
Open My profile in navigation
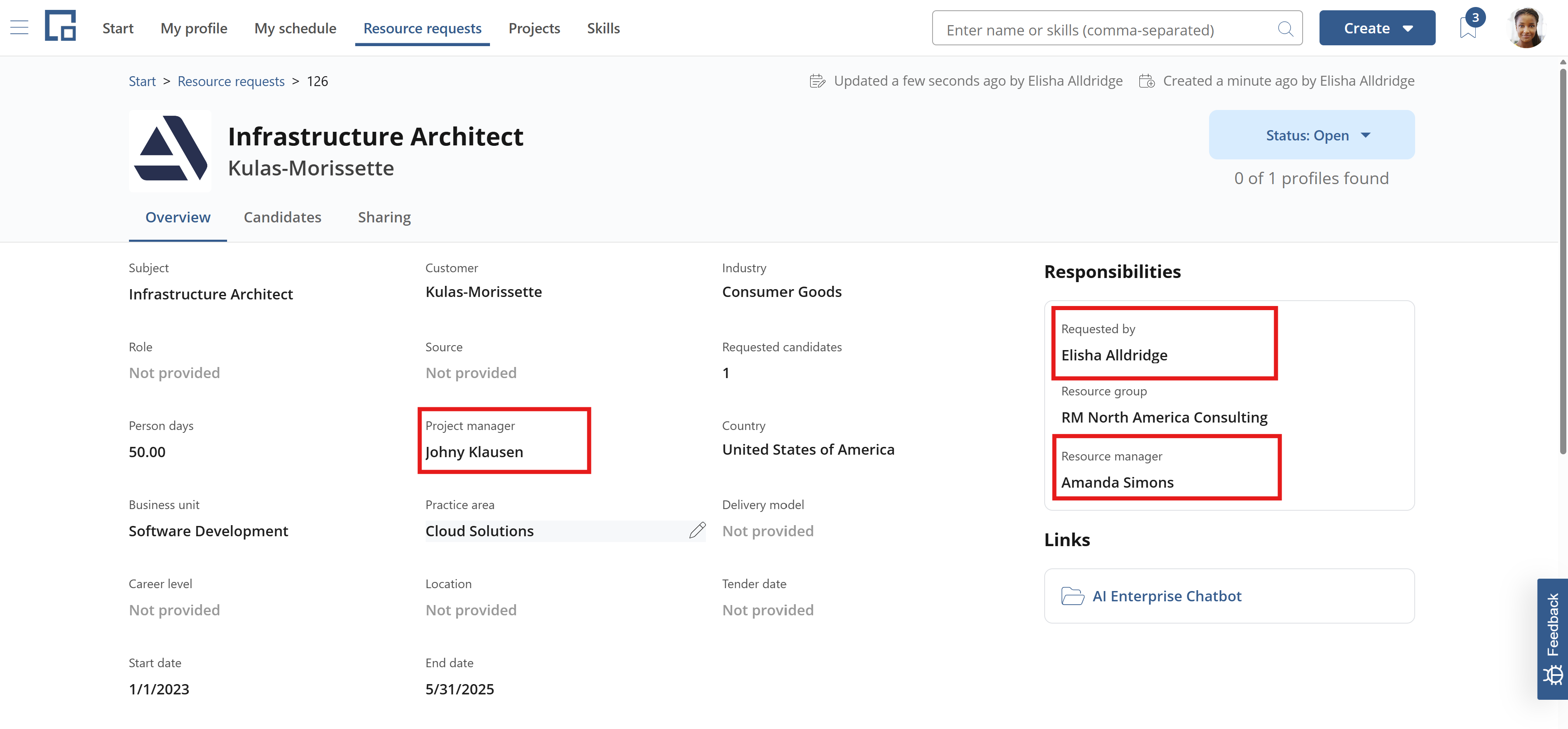194,28
